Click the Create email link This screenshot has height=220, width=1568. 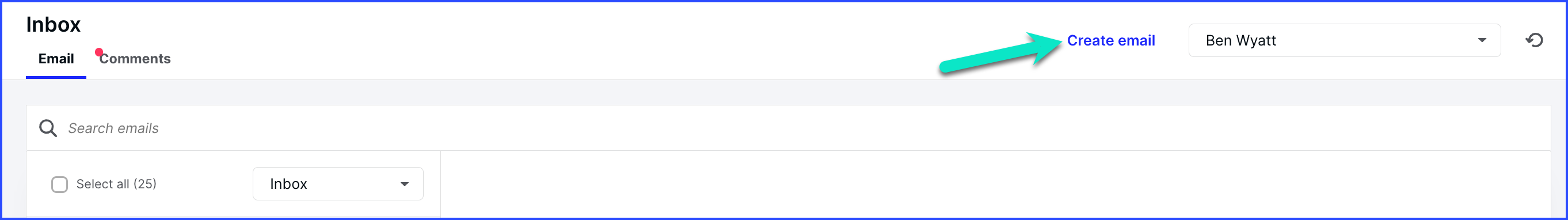1111,40
